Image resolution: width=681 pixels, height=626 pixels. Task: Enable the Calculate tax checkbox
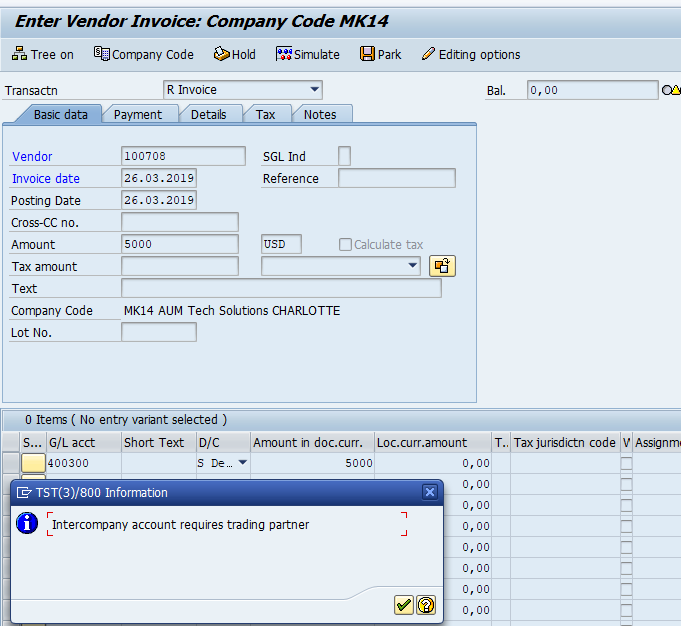pos(346,245)
